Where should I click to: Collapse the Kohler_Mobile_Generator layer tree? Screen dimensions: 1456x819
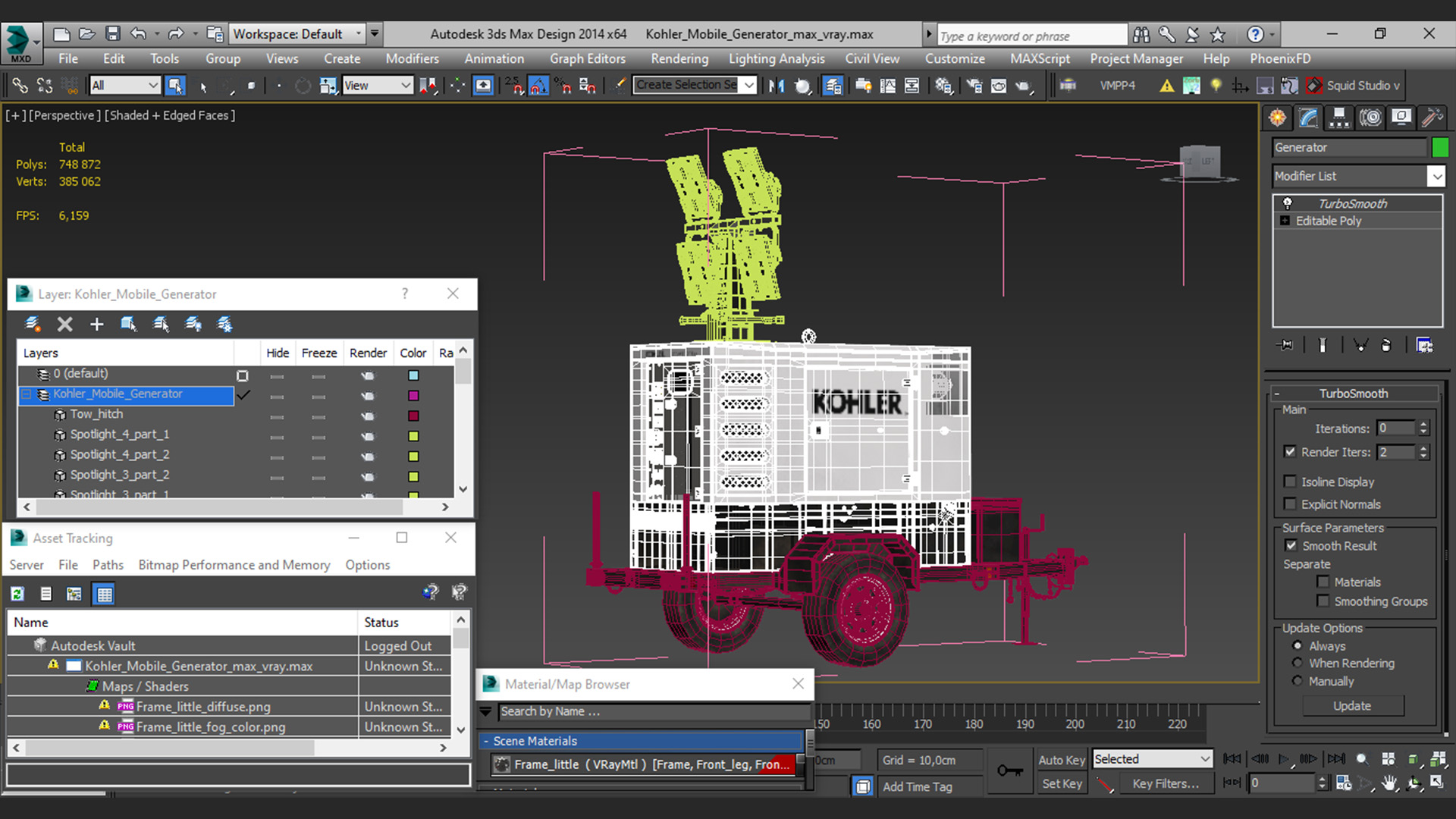tap(27, 394)
